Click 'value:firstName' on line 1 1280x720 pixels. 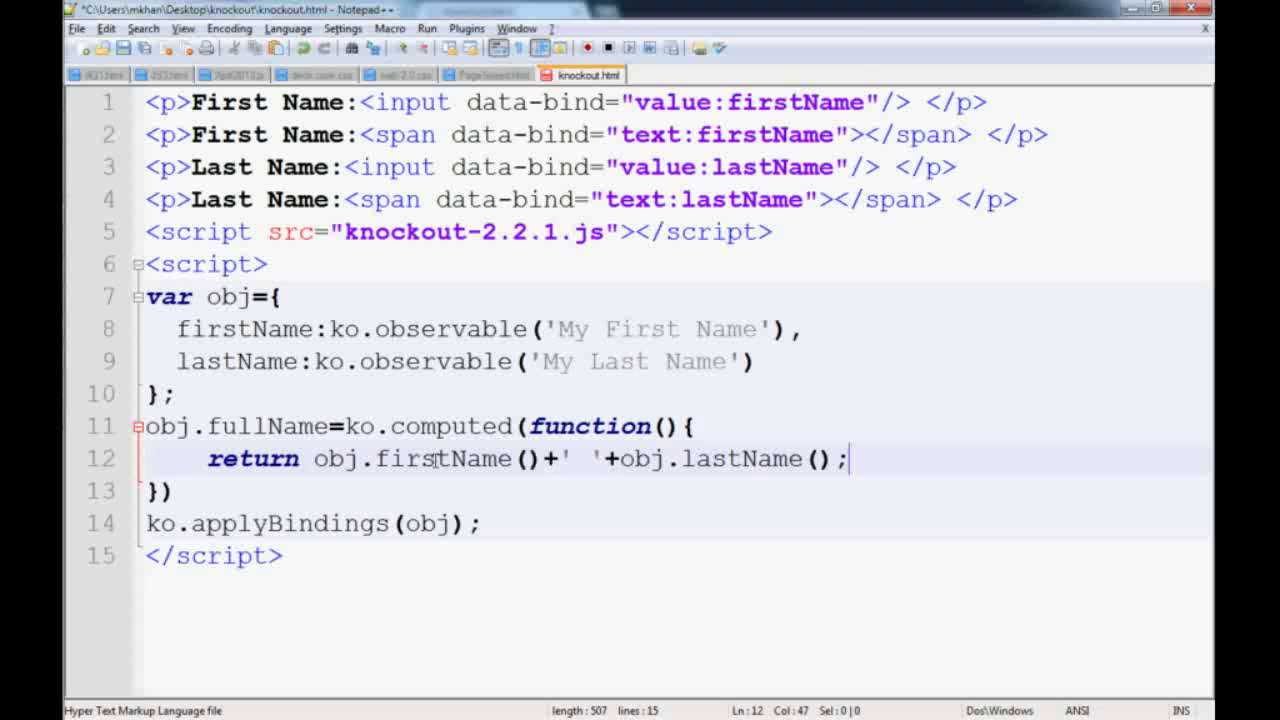[x=750, y=102]
